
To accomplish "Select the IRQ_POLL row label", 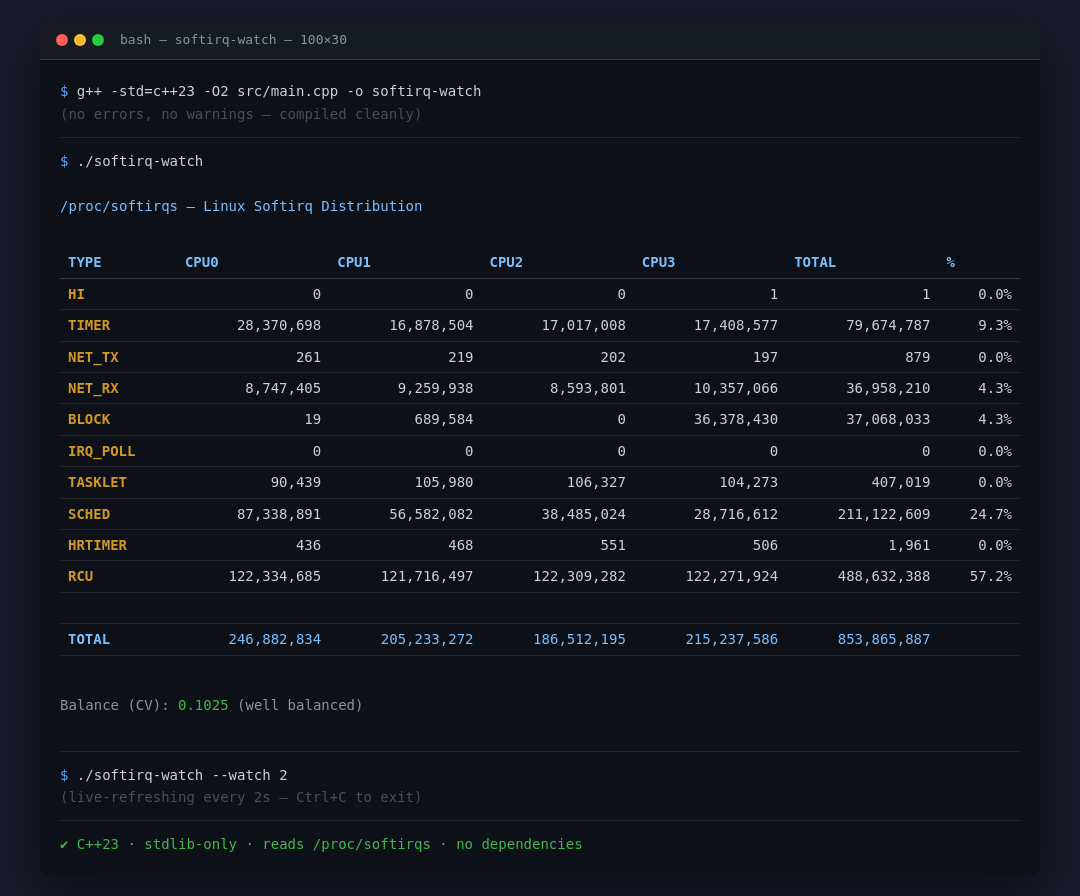I will tap(101, 451).
